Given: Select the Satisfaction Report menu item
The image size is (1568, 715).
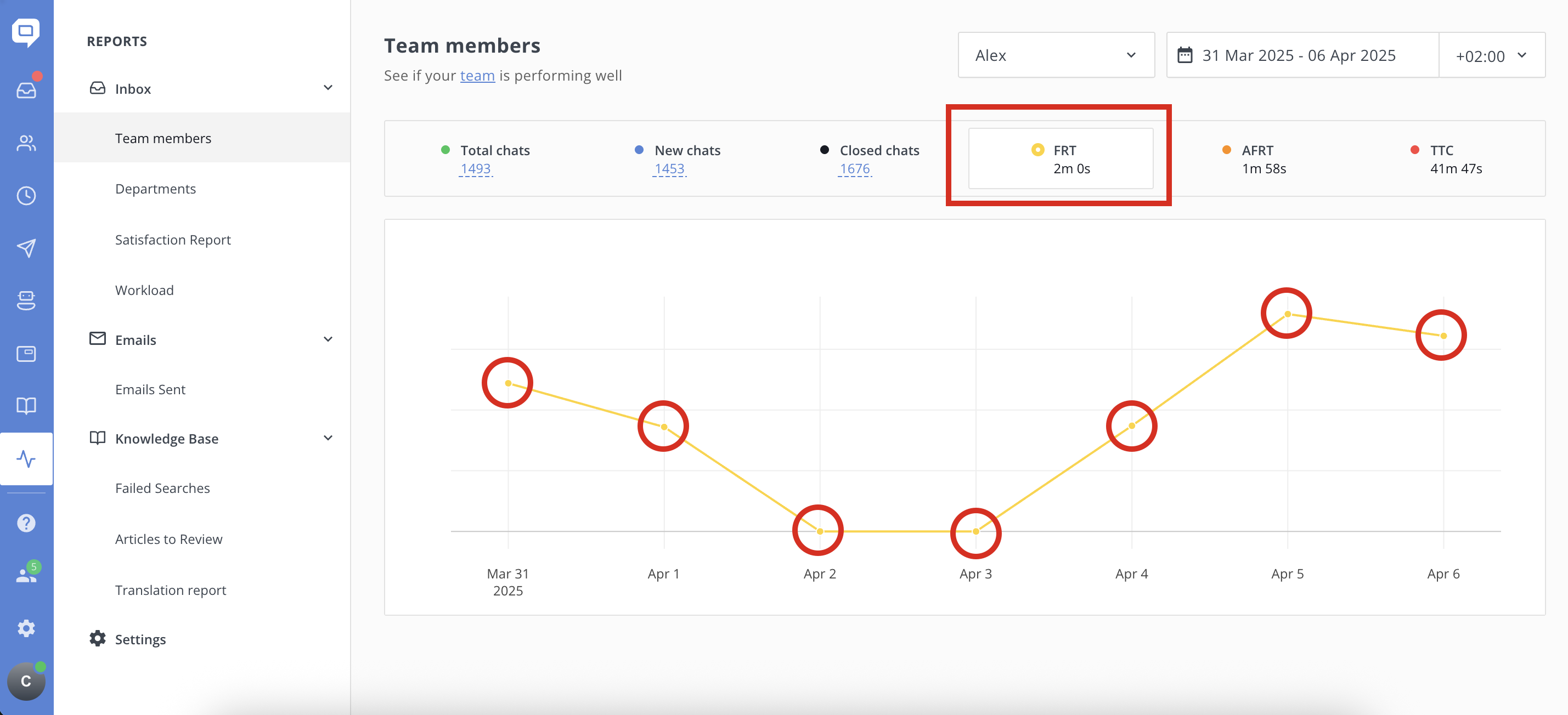Looking at the screenshot, I should pyautogui.click(x=173, y=240).
